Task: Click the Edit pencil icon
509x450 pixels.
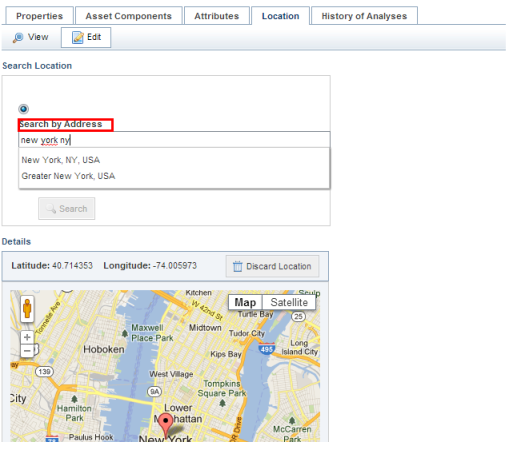Action: pos(78,37)
